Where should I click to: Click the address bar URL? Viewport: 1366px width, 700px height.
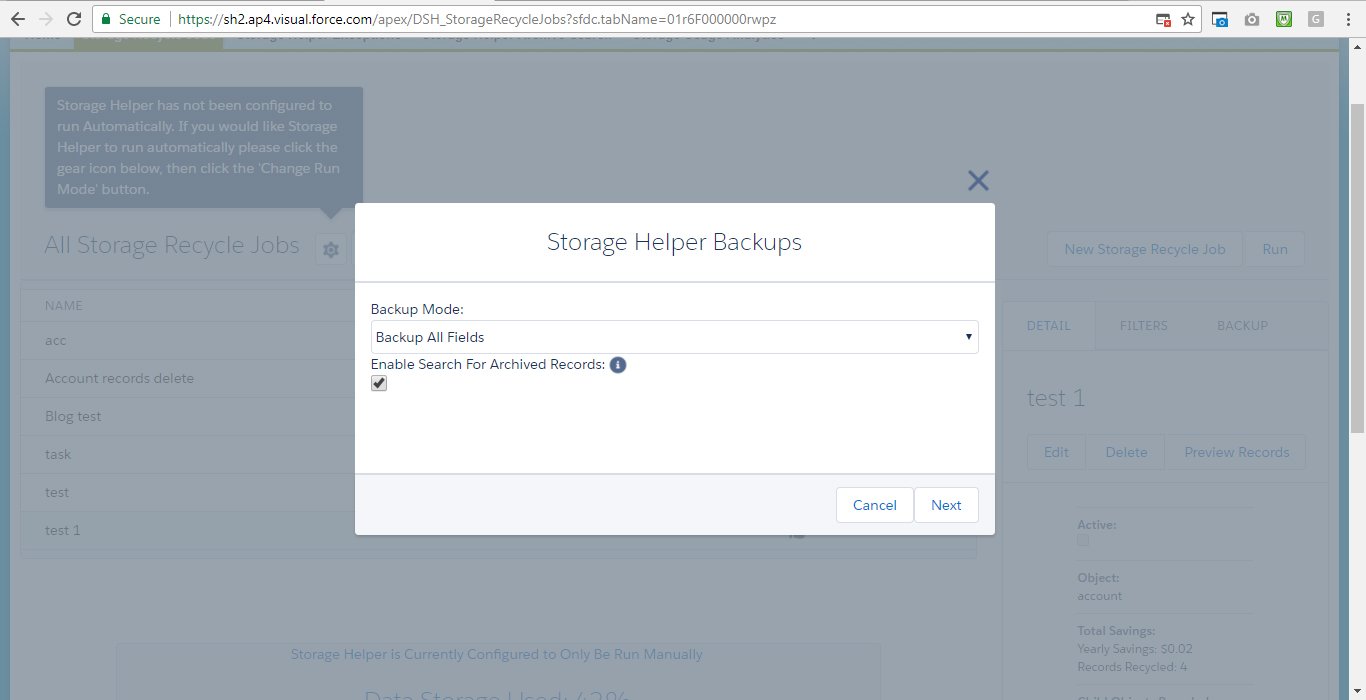point(477,19)
